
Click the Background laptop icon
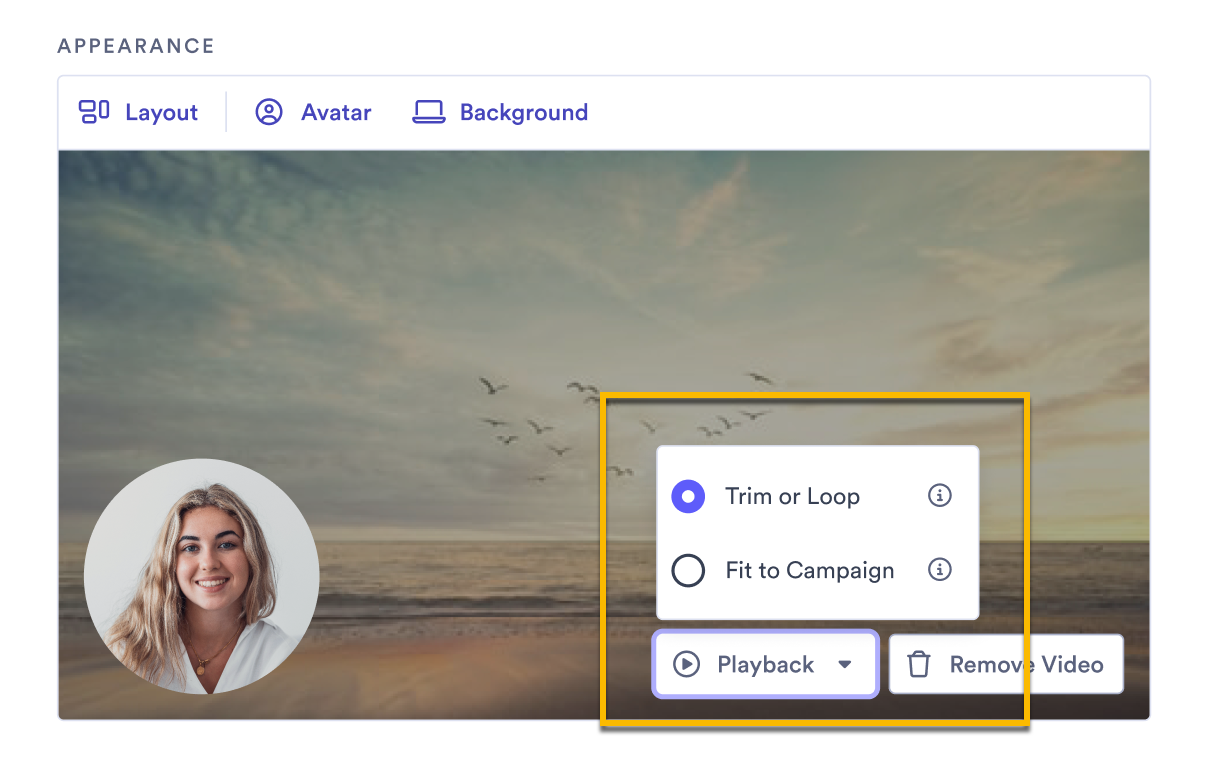[429, 112]
